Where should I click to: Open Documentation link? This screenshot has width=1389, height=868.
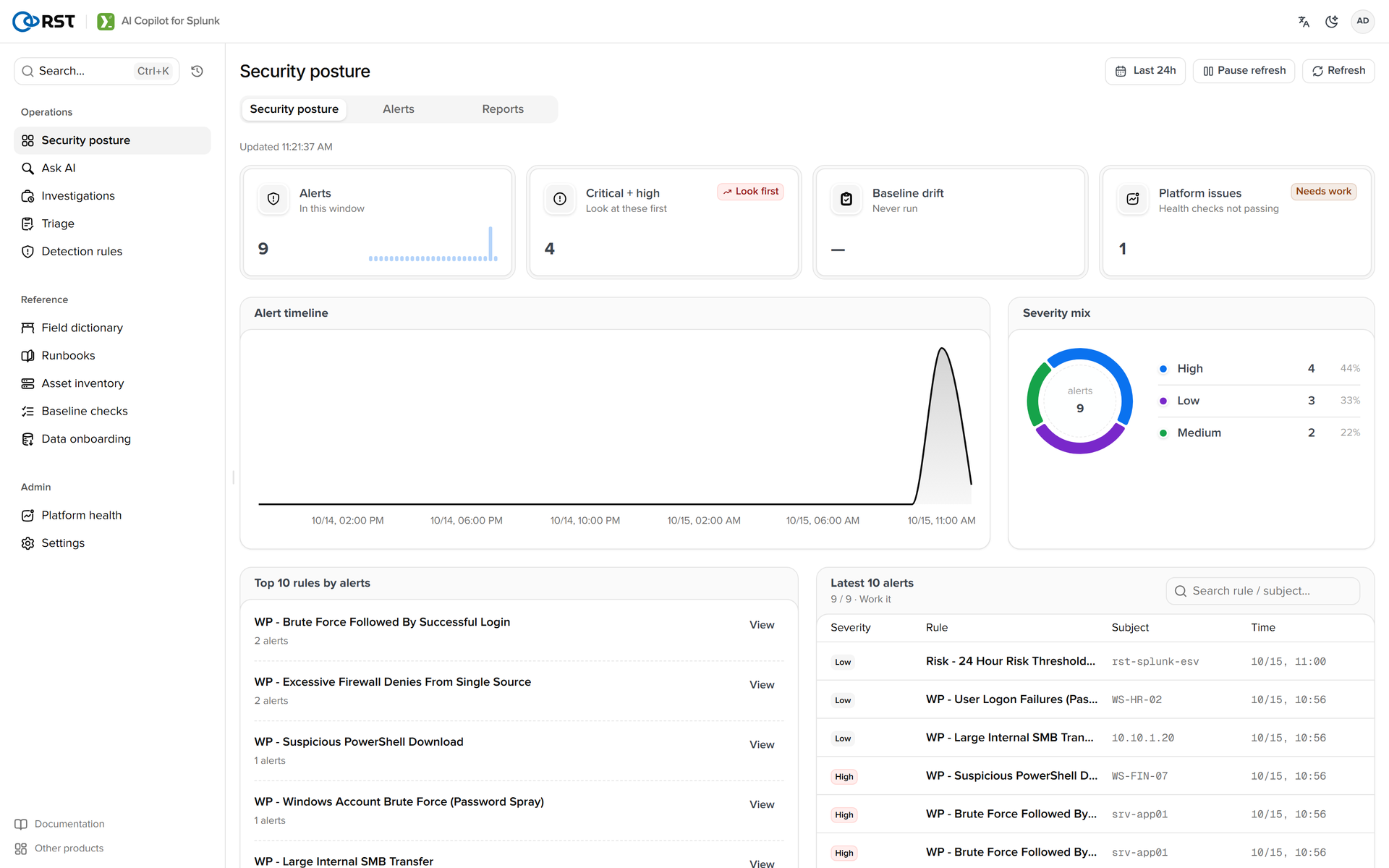60,824
